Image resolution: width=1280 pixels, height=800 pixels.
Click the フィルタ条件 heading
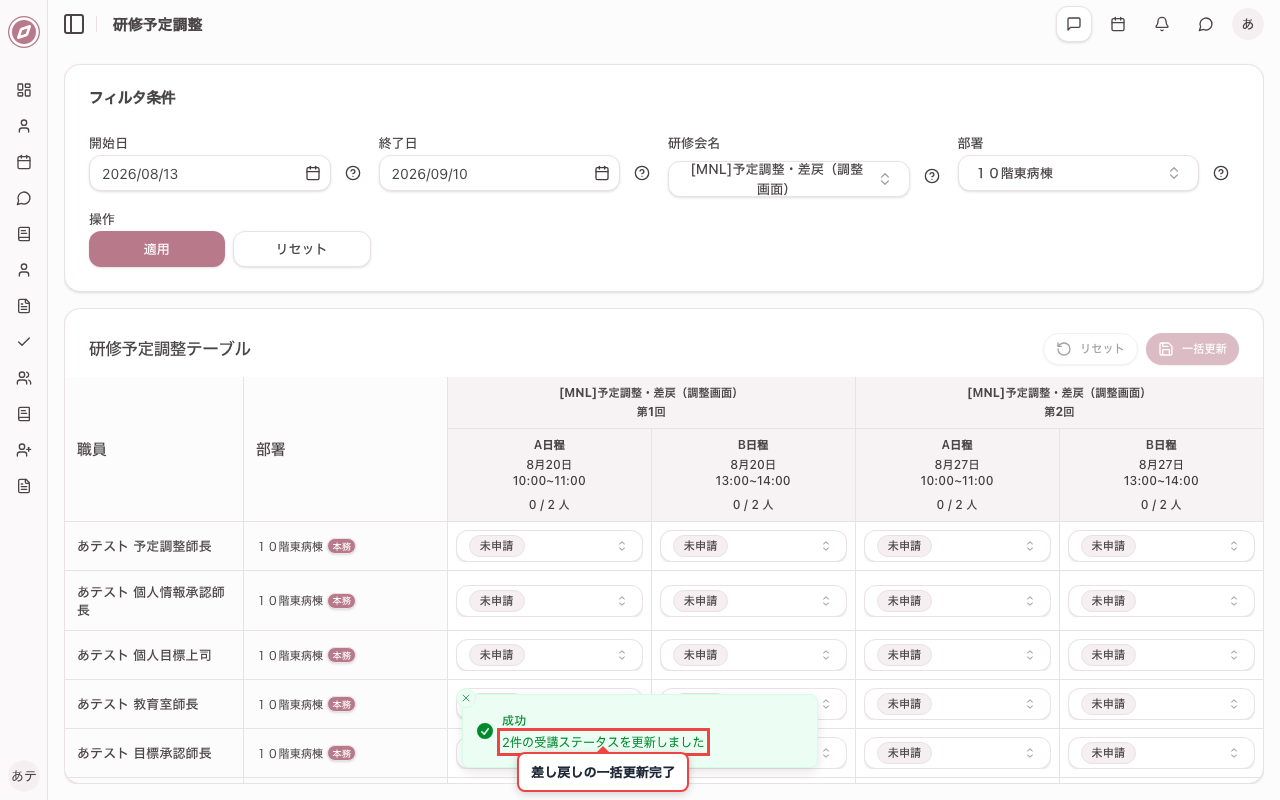[x=132, y=98]
